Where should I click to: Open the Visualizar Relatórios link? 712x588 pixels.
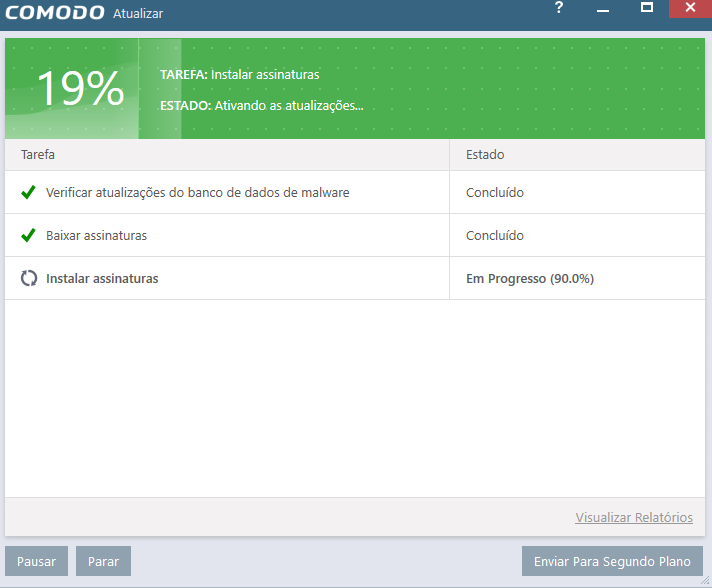[x=634, y=517]
